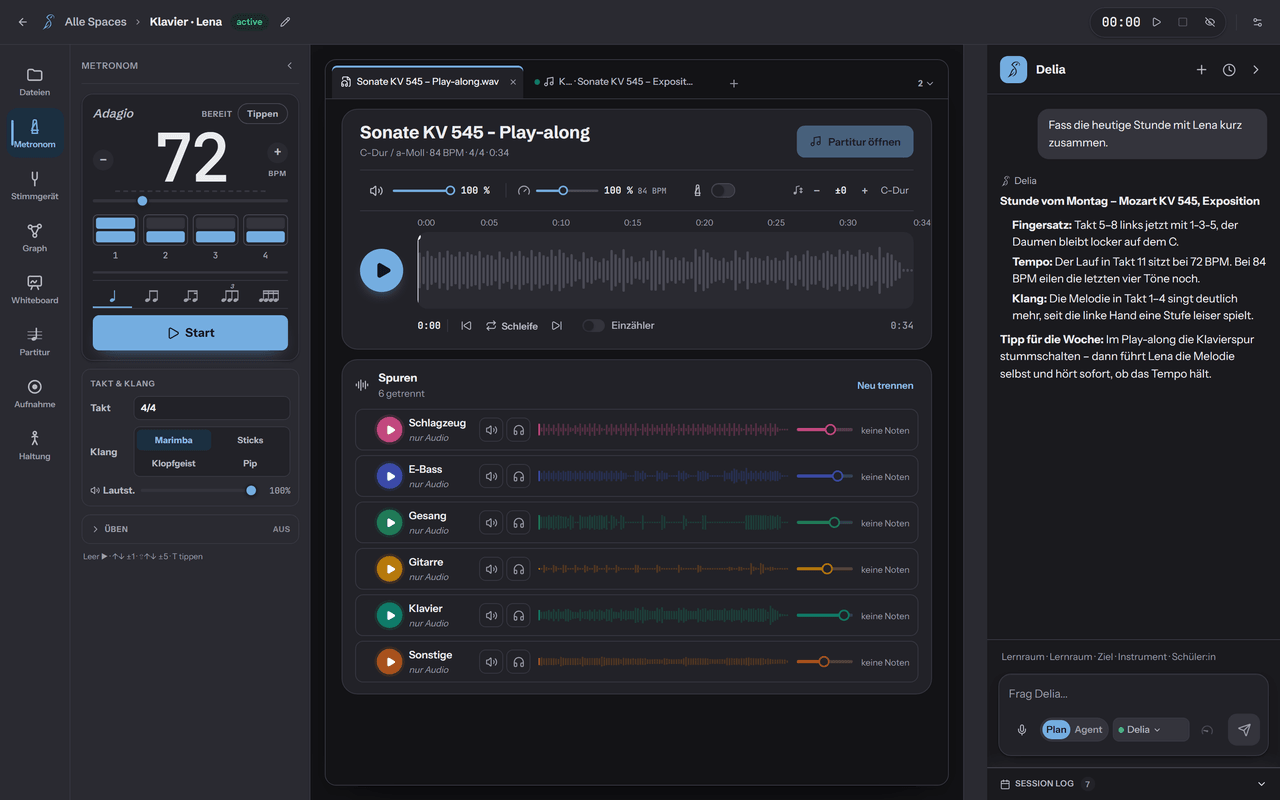Open the Takt 4/4 time signature field
This screenshot has width=1280, height=800.
[x=212, y=408]
